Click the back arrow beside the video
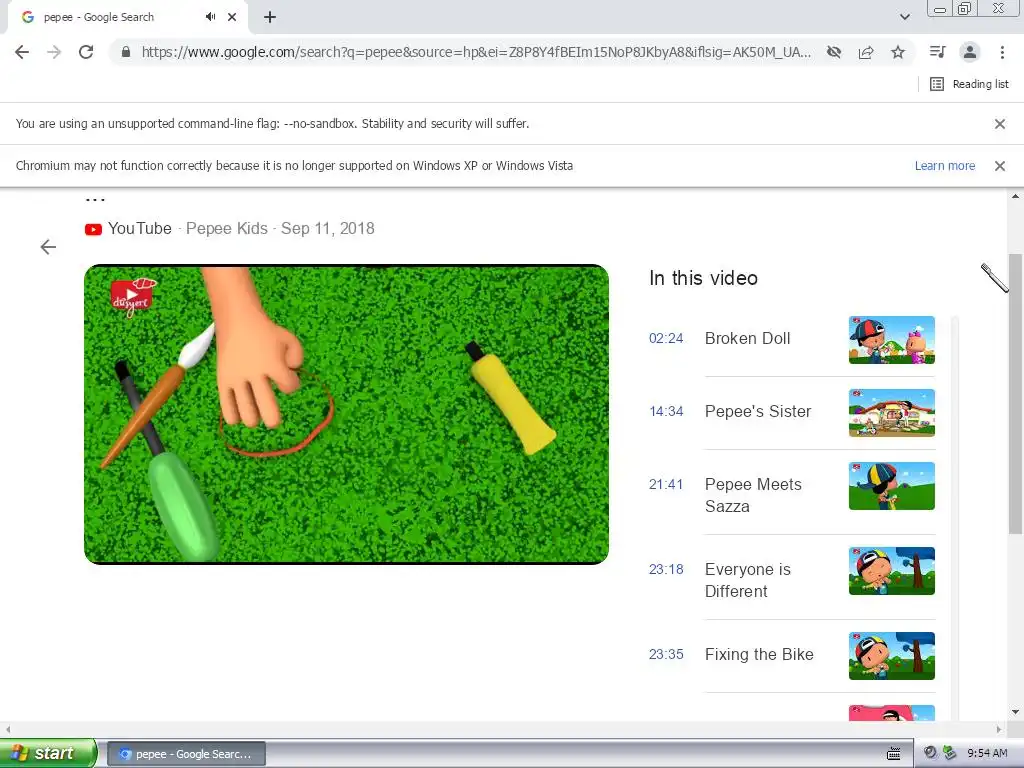The width and height of the screenshot is (1024, 768). (48, 247)
